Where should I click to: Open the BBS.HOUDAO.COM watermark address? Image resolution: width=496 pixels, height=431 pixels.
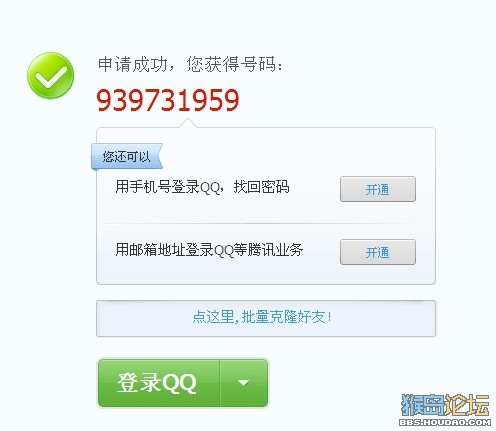point(445,422)
